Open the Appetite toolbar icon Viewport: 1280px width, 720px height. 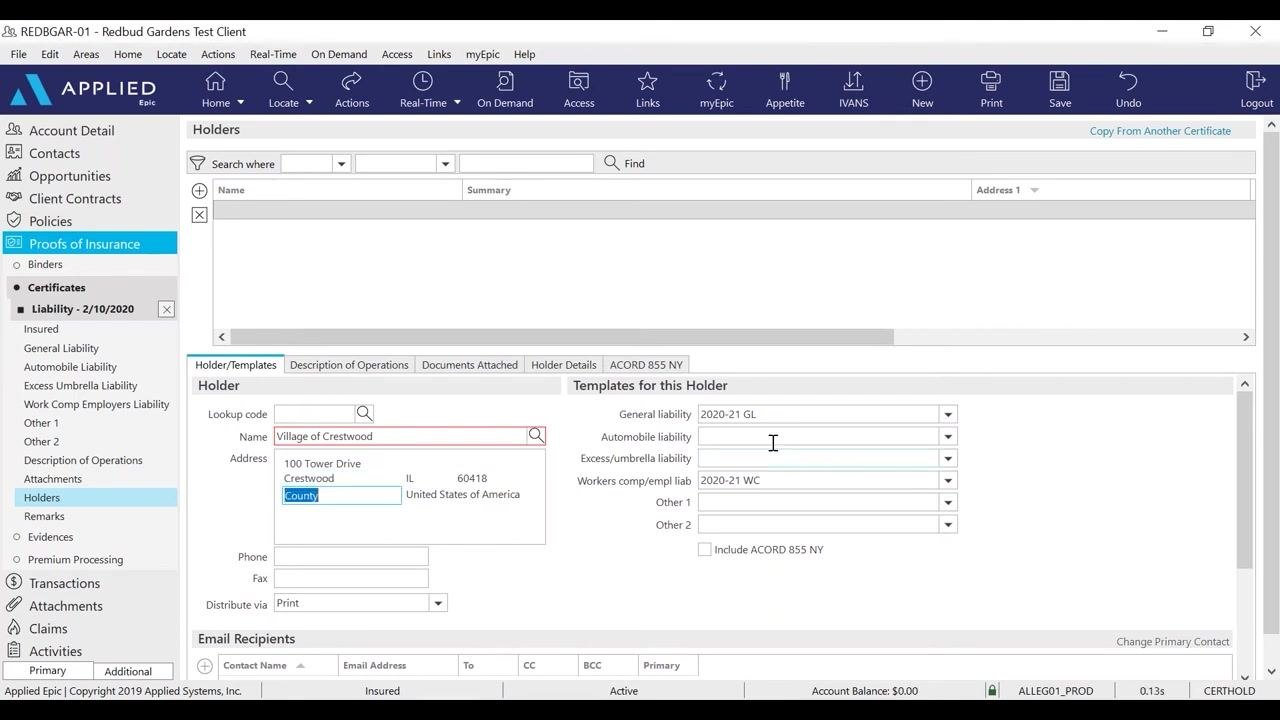785,81
